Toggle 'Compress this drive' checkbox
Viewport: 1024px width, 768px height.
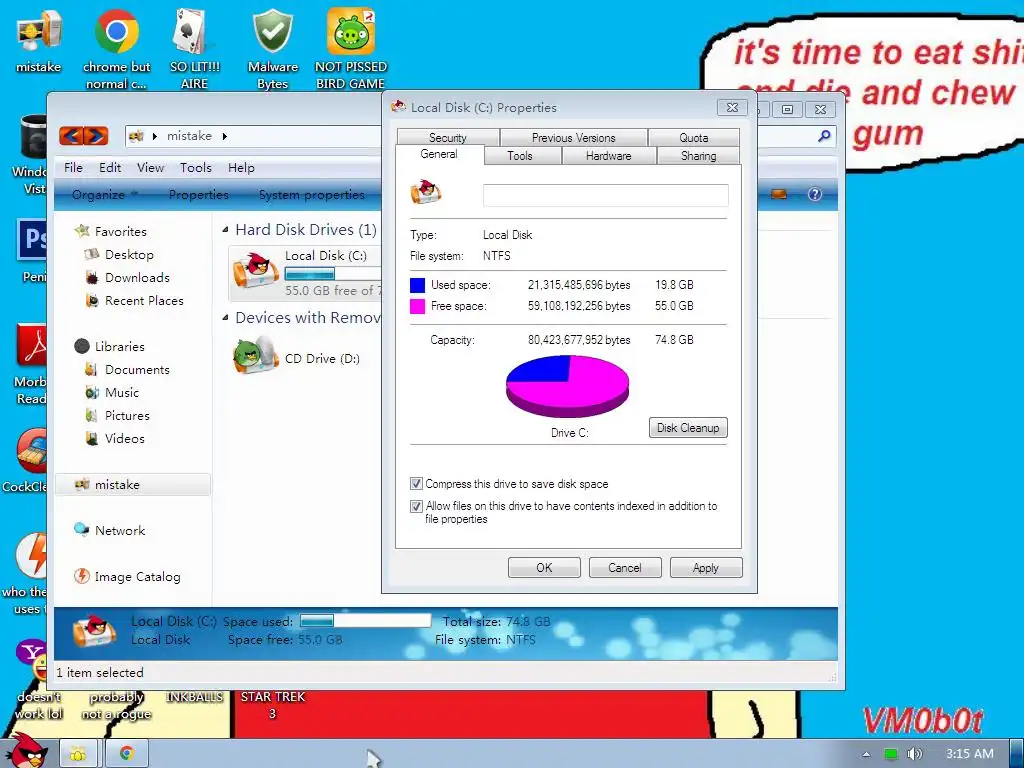(x=416, y=483)
